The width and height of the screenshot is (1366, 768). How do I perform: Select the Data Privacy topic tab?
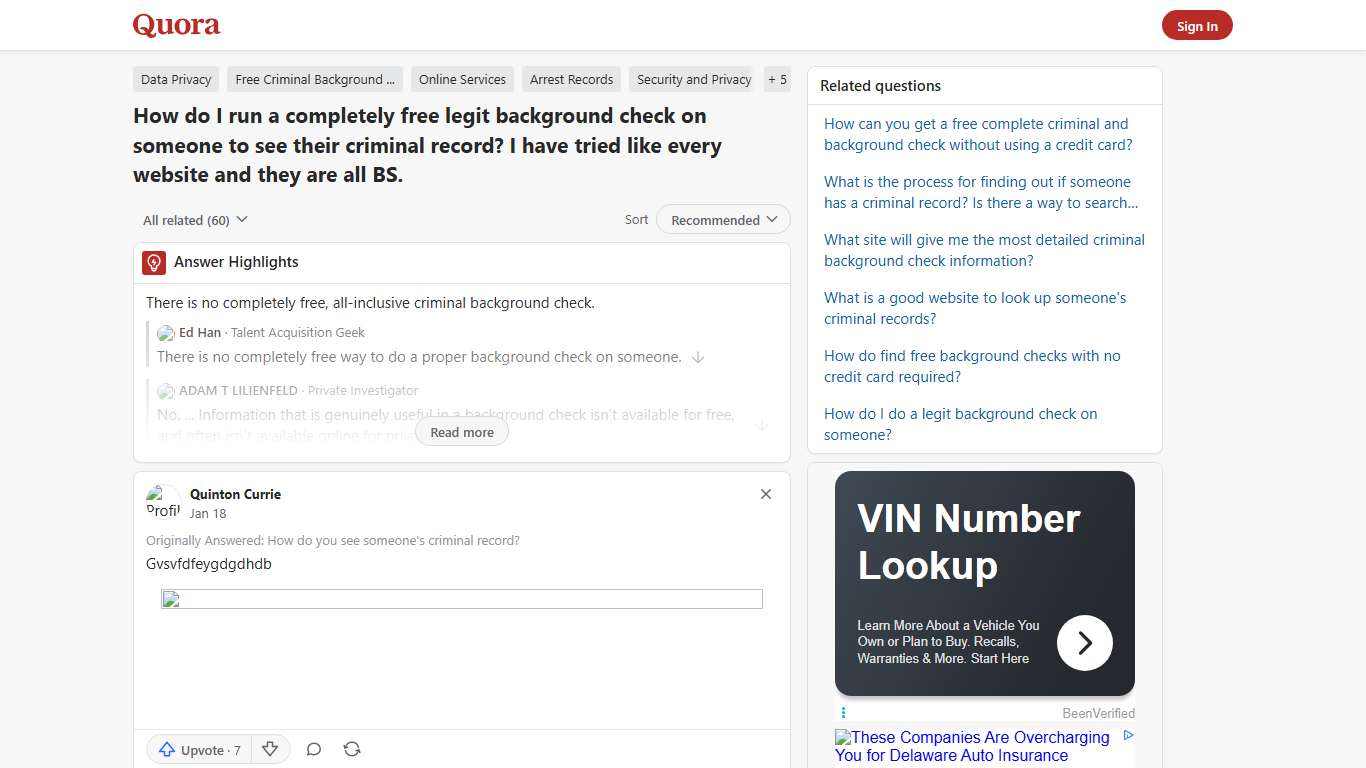pos(176,79)
